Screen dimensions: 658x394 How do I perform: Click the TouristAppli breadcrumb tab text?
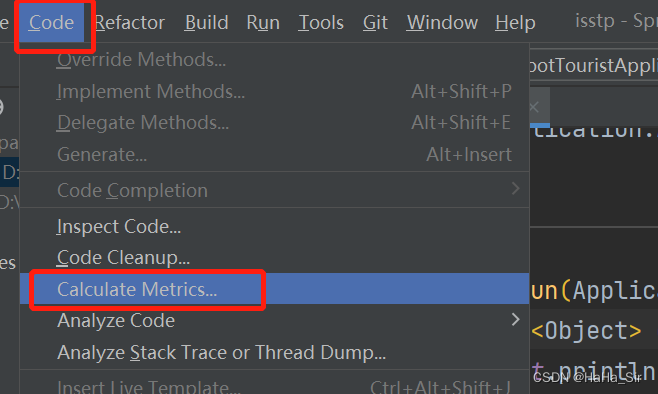tap(593, 65)
